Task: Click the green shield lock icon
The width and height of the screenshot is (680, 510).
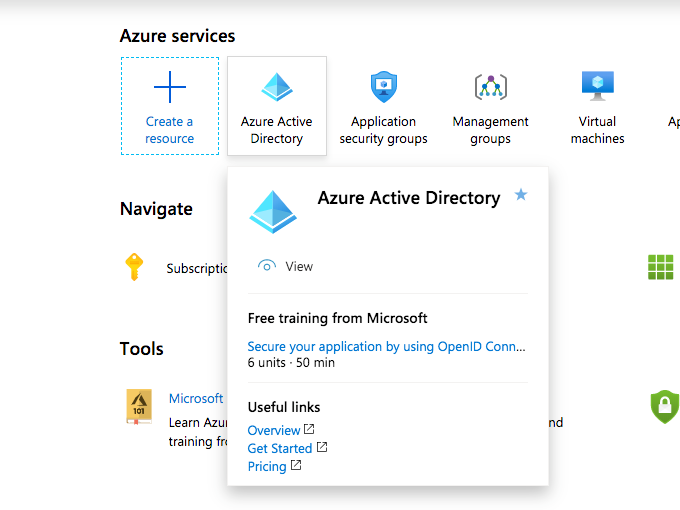Action: [664, 406]
